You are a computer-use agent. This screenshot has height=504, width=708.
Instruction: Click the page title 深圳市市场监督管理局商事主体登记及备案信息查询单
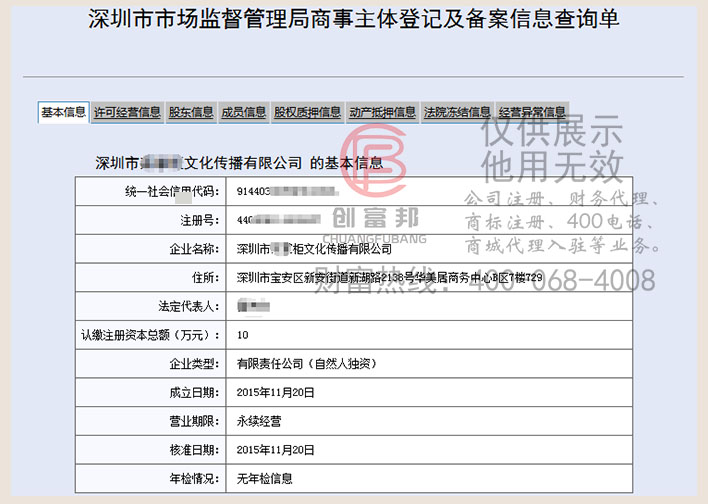coord(354,19)
